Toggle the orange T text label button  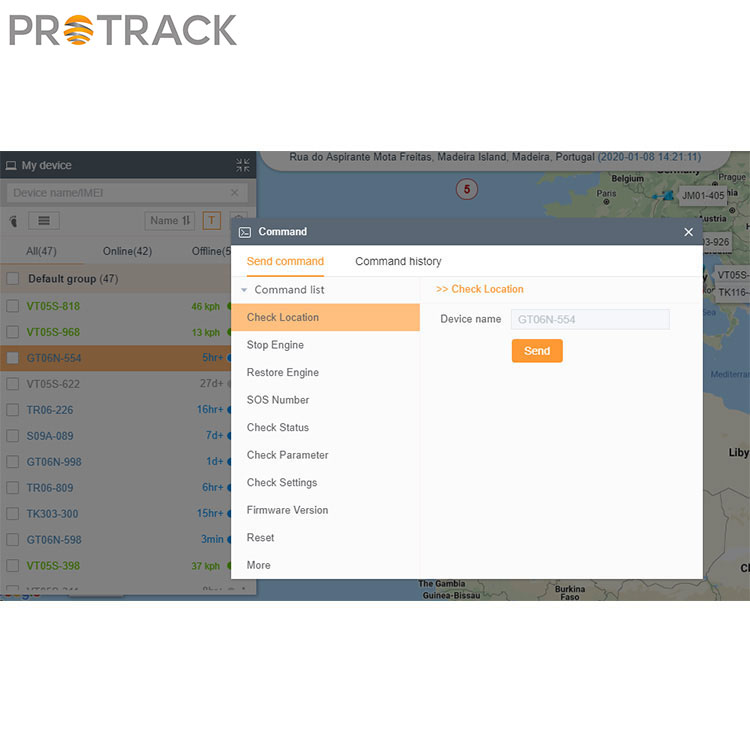[x=212, y=221]
